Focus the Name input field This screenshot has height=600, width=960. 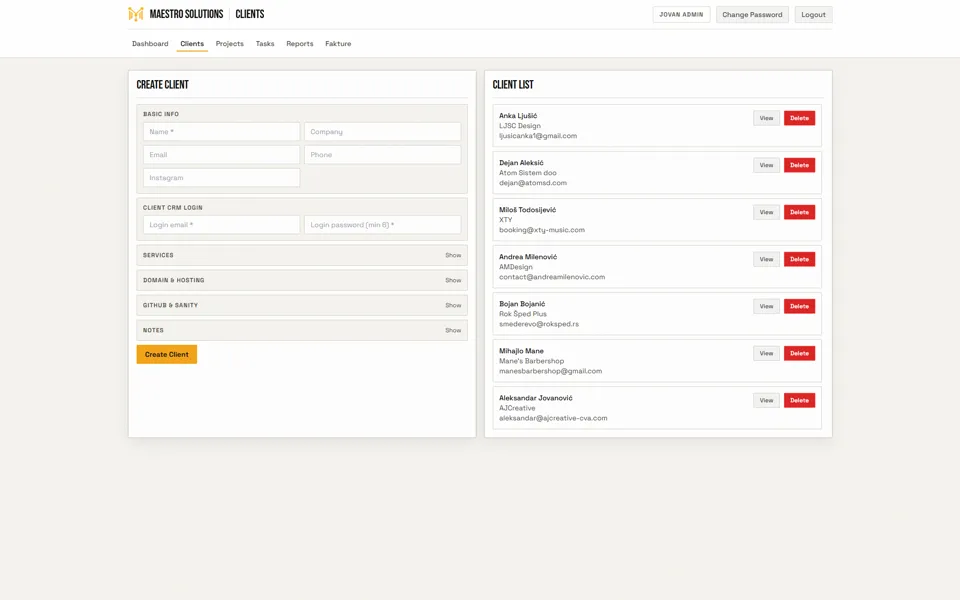click(222, 132)
